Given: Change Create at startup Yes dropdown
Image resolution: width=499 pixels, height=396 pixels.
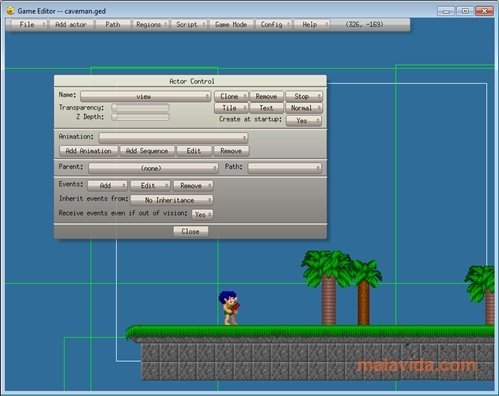Looking at the screenshot, I should coord(304,121).
